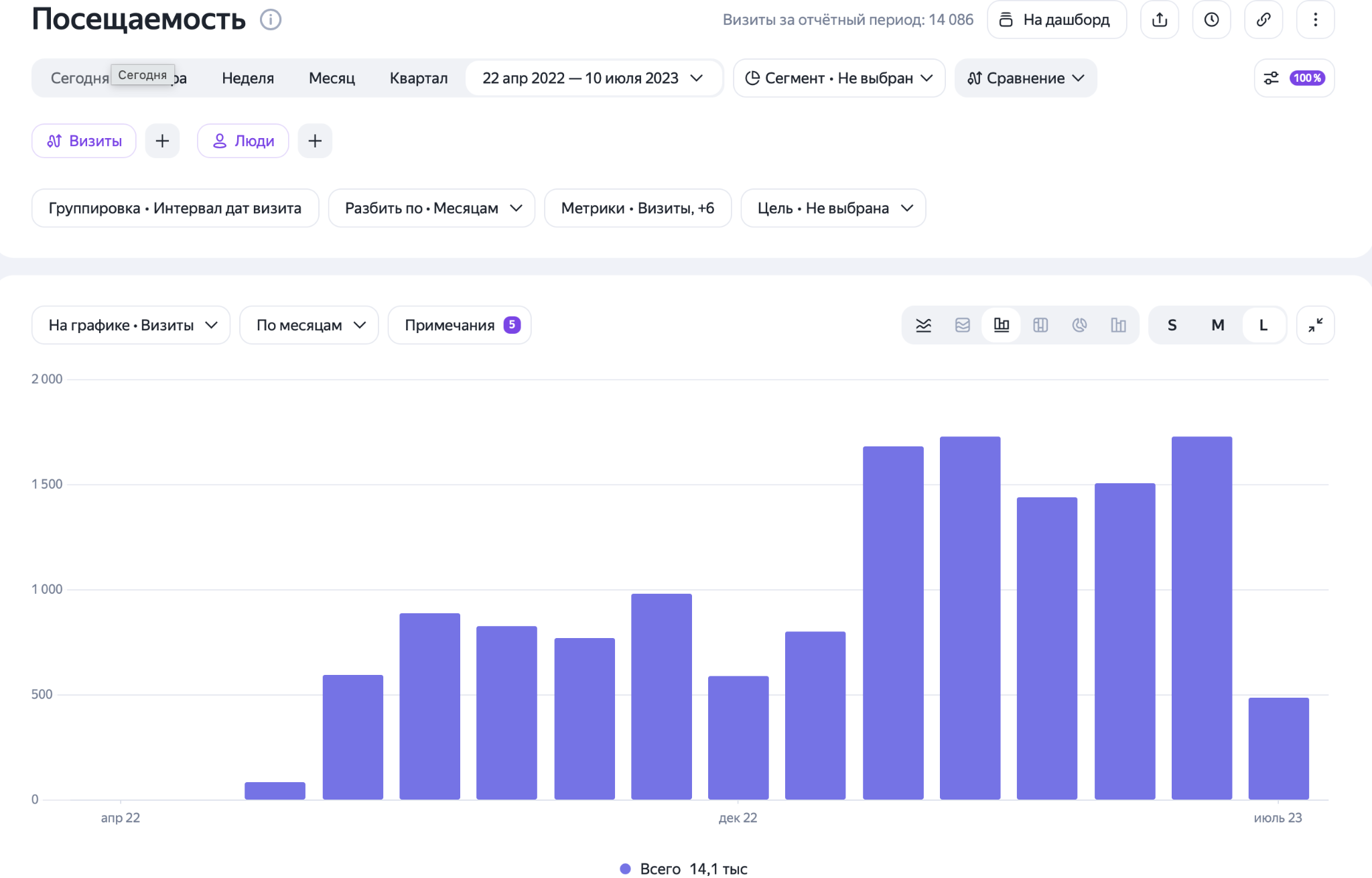Click the export/share upload icon
This screenshot has width=1372, height=878.
click(1160, 19)
